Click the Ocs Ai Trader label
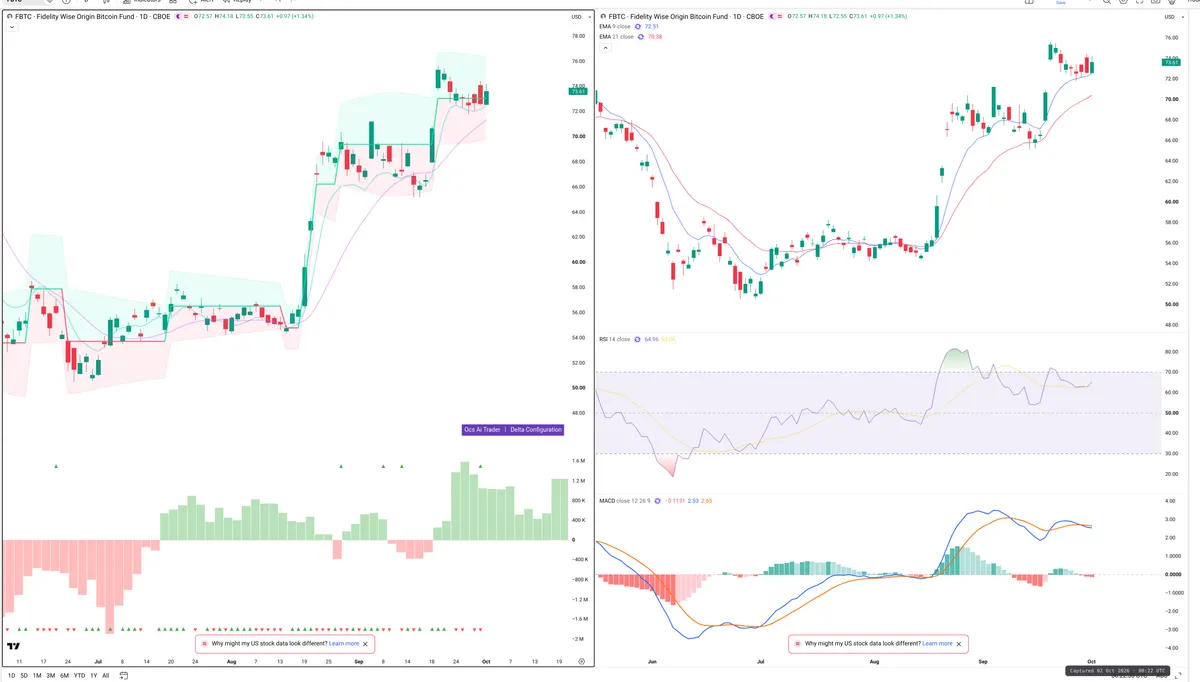The image size is (1200, 682). pyautogui.click(x=482, y=430)
